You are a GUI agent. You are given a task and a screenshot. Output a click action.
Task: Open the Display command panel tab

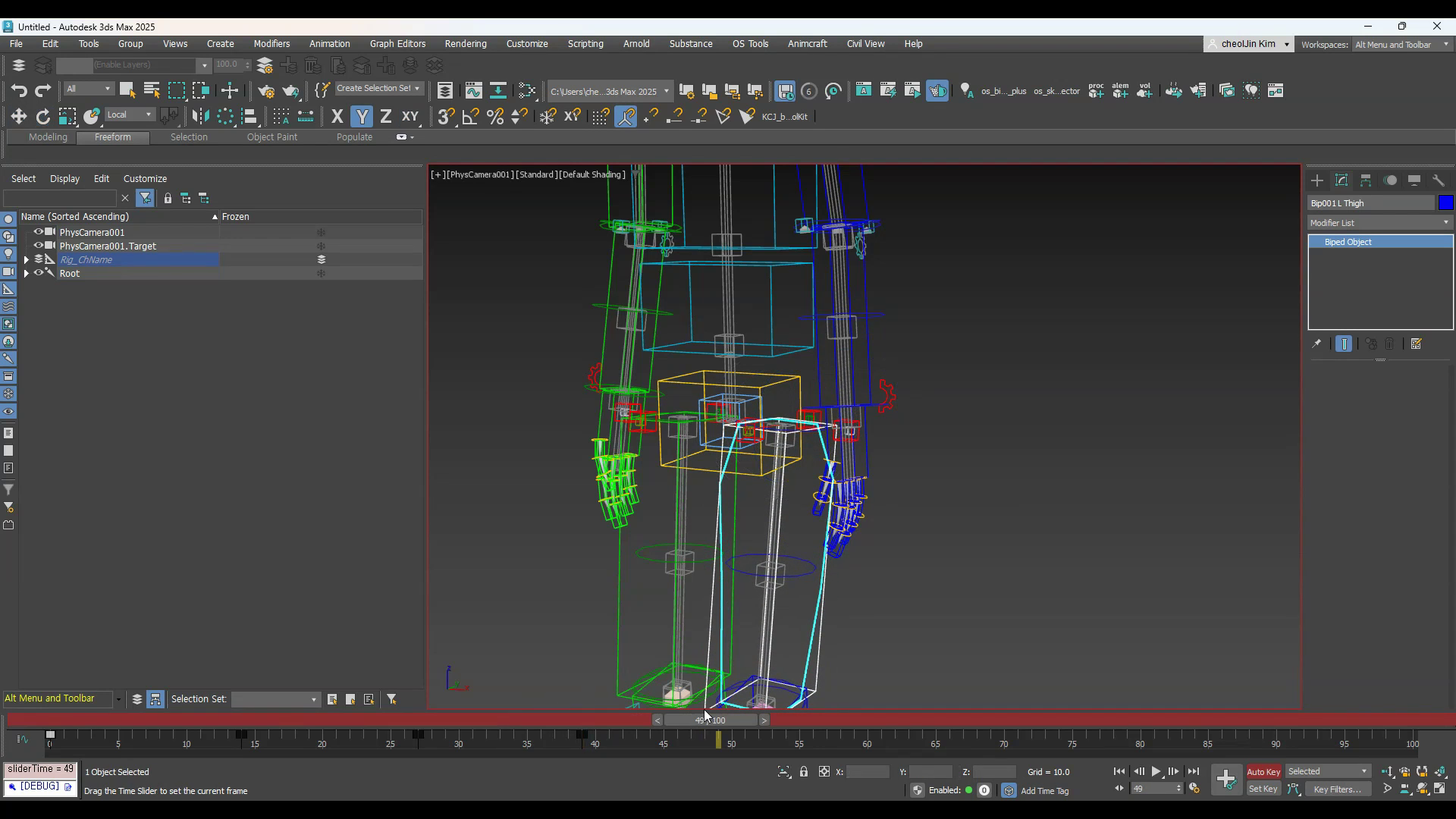pyautogui.click(x=1414, y=180)
